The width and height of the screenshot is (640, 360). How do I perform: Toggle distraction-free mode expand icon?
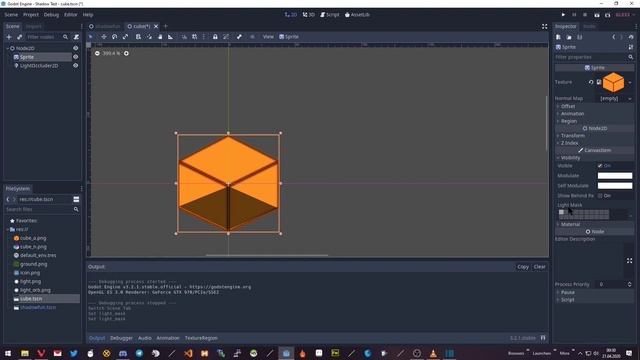544,27
